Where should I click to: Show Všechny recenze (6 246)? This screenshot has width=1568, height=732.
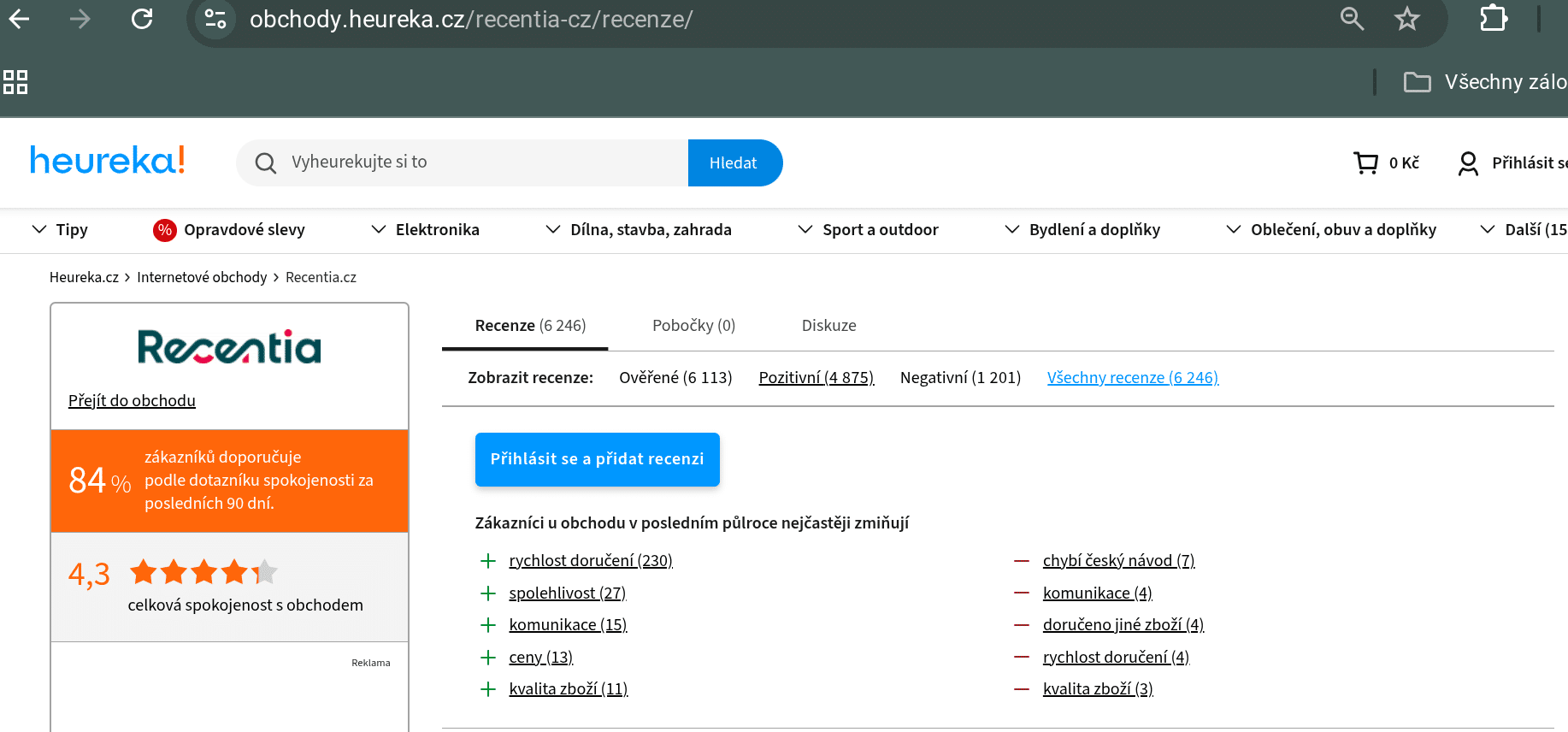pos(1133,378)
